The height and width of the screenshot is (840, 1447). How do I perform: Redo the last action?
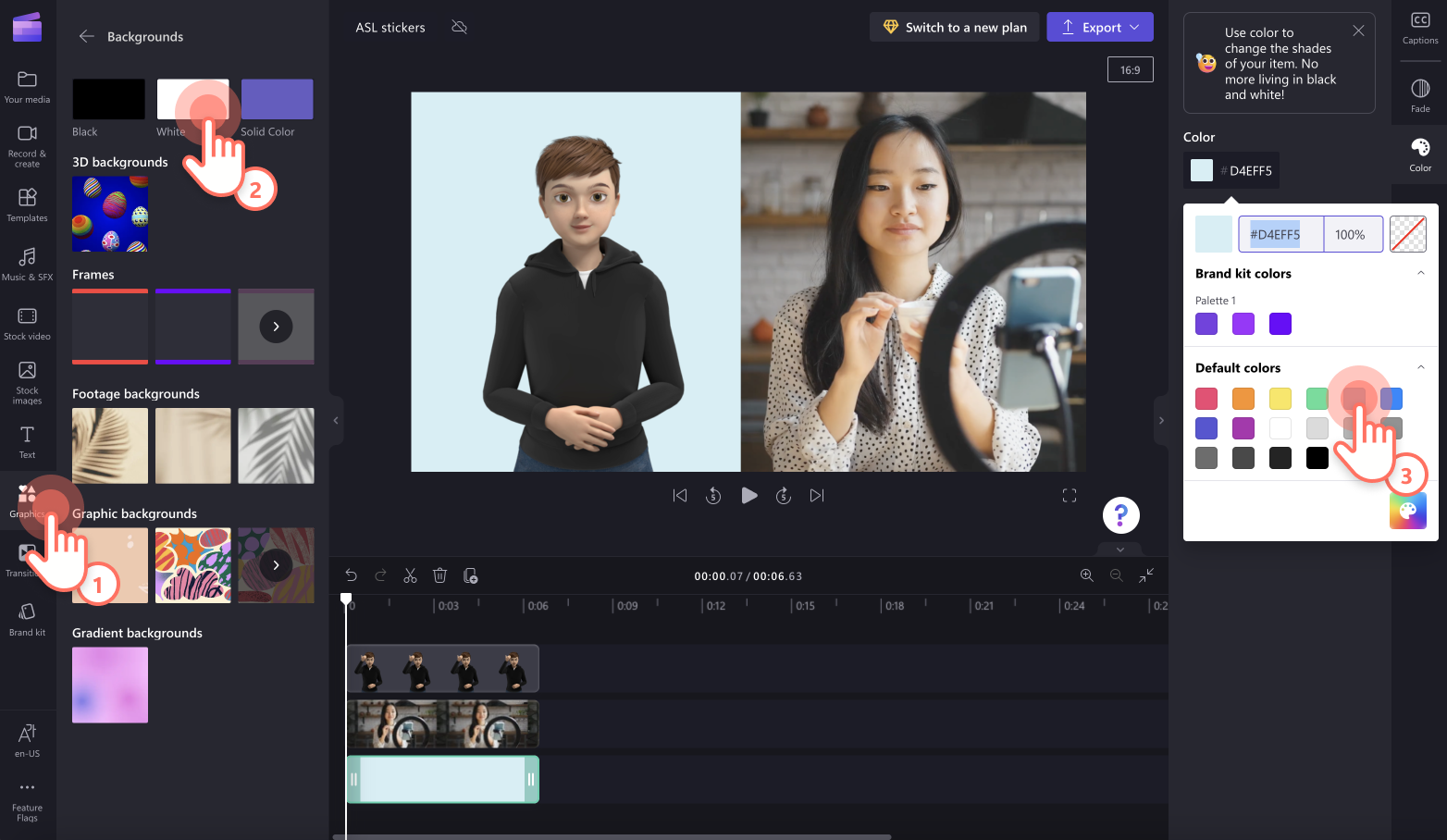click(380, 575)
